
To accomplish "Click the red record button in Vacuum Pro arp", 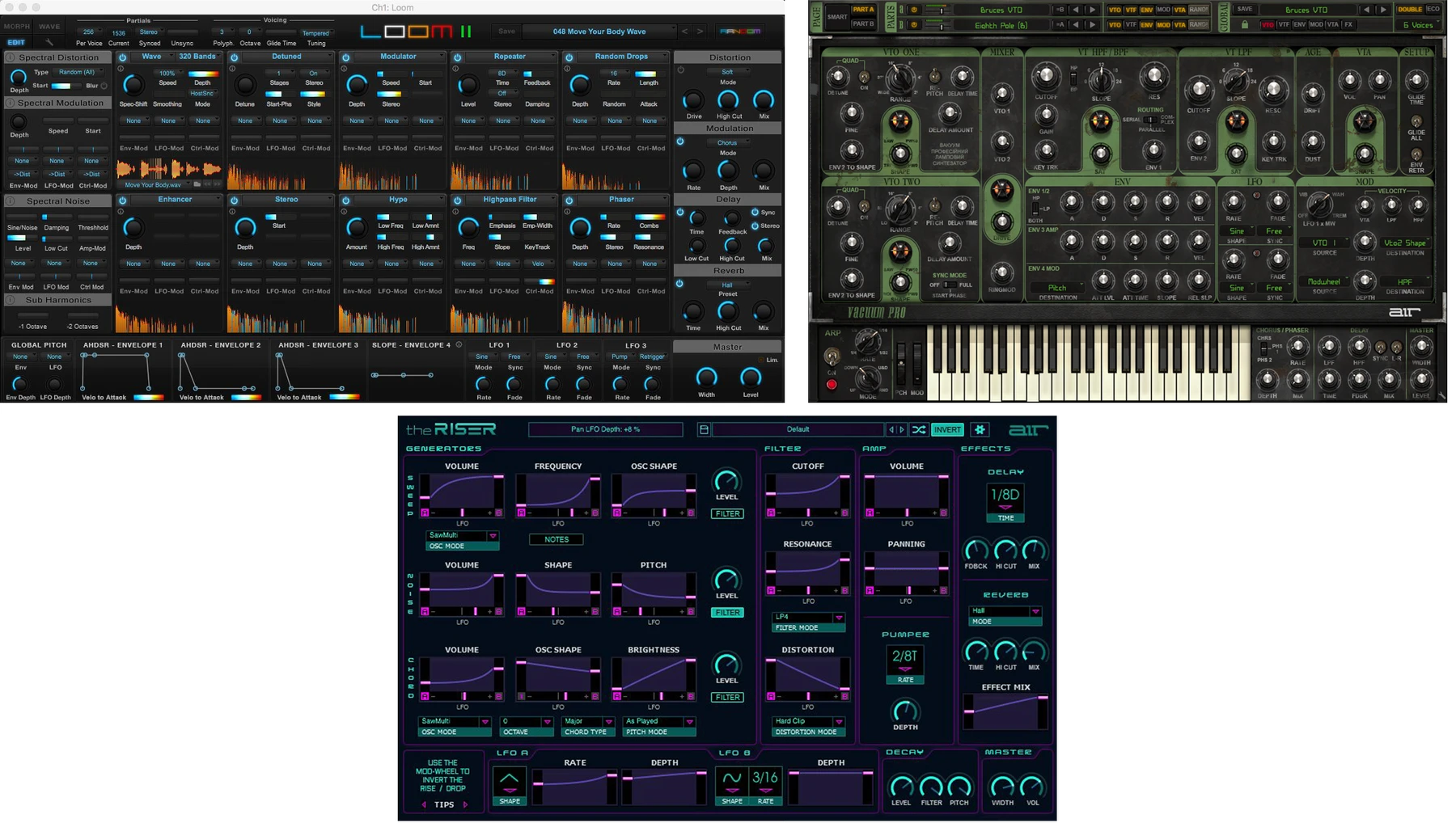I will point(832,385).
